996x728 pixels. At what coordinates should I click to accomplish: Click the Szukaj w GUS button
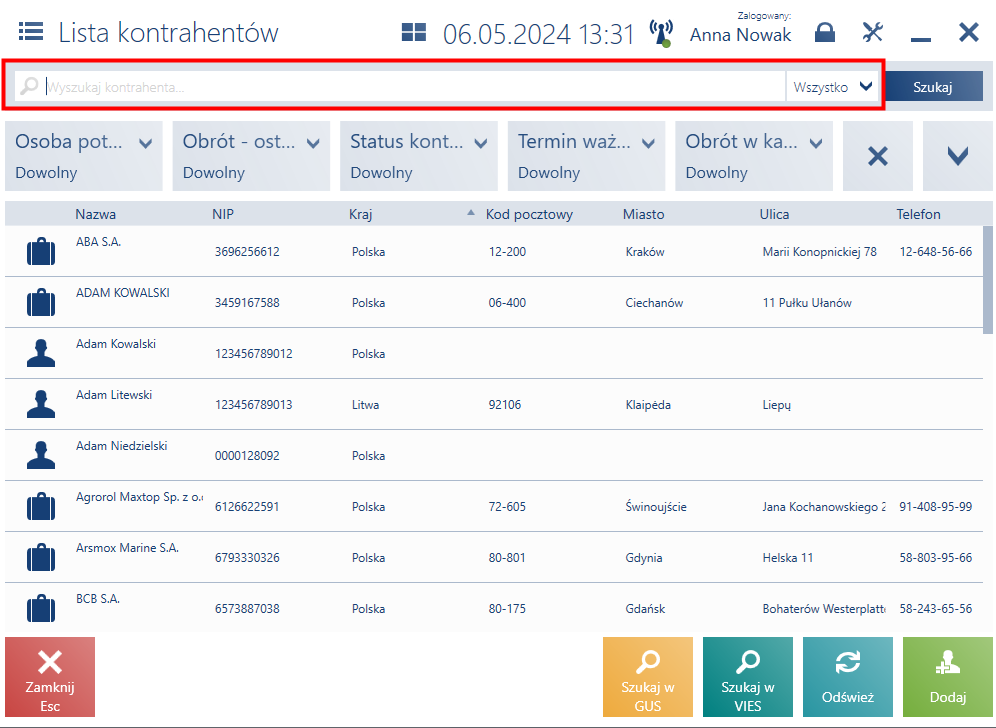click(x=648, y=677)
